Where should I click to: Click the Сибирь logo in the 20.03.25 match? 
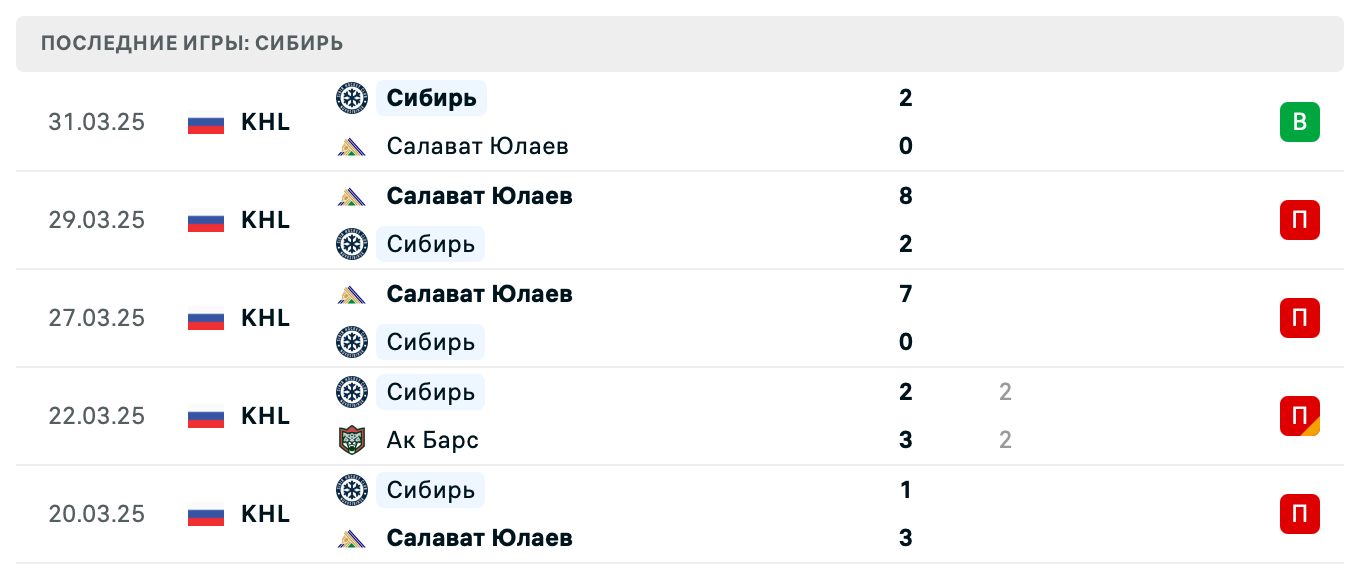(x=353, y=490)
